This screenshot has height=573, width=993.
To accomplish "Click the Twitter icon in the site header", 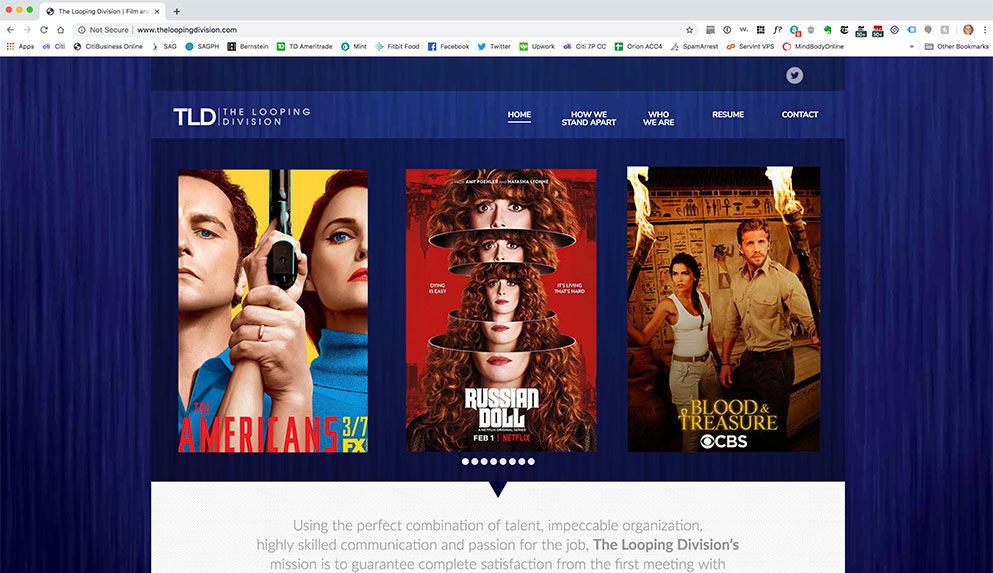I will tap(794, 75).
